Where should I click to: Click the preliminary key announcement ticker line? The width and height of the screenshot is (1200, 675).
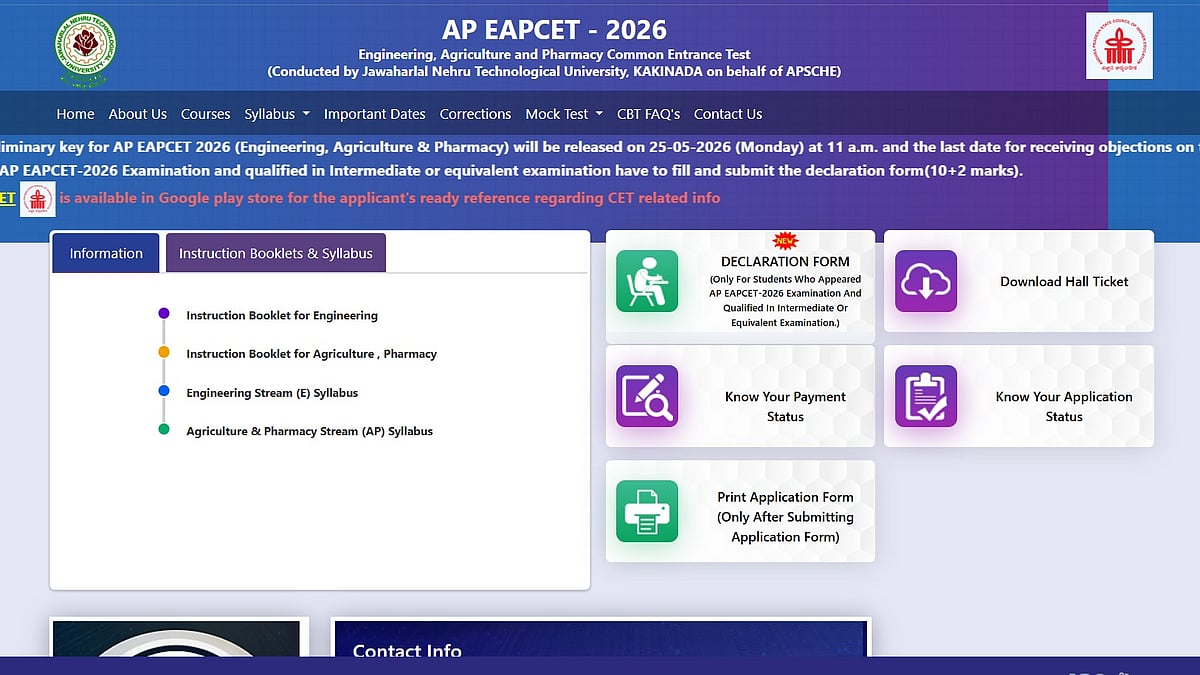pos(600,147)
